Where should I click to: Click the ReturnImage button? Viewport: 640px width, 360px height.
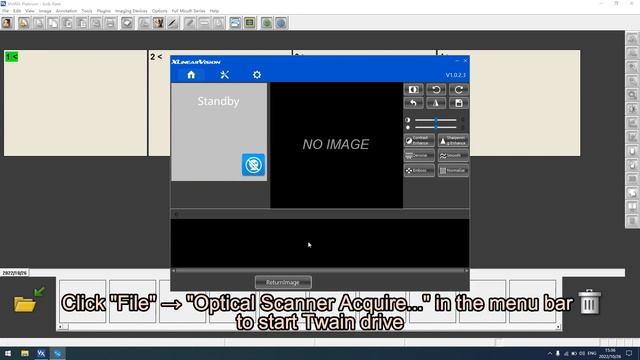(x=283, y=282)
